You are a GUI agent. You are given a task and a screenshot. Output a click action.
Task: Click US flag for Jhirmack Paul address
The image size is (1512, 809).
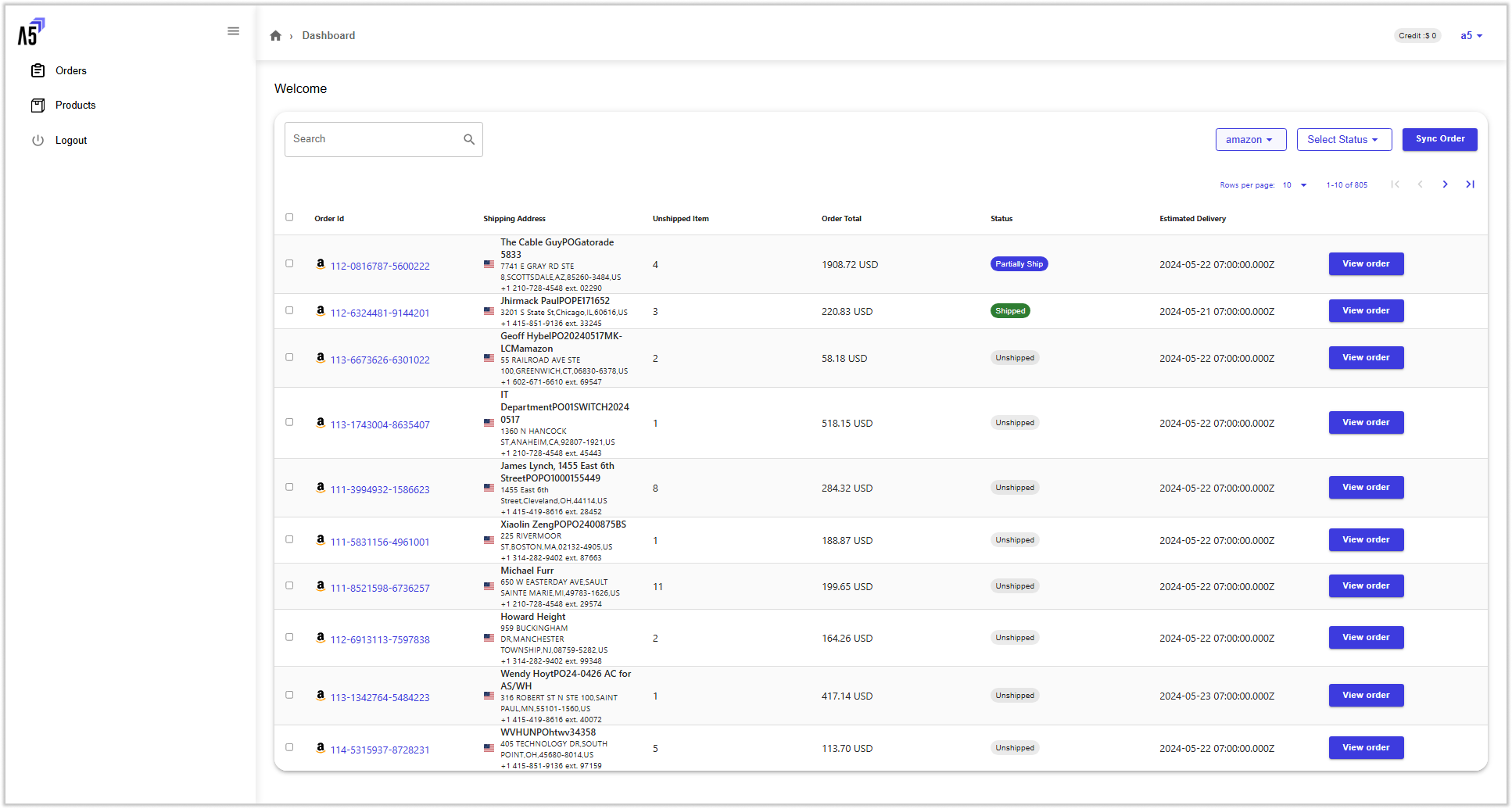[x=489, y=311]
